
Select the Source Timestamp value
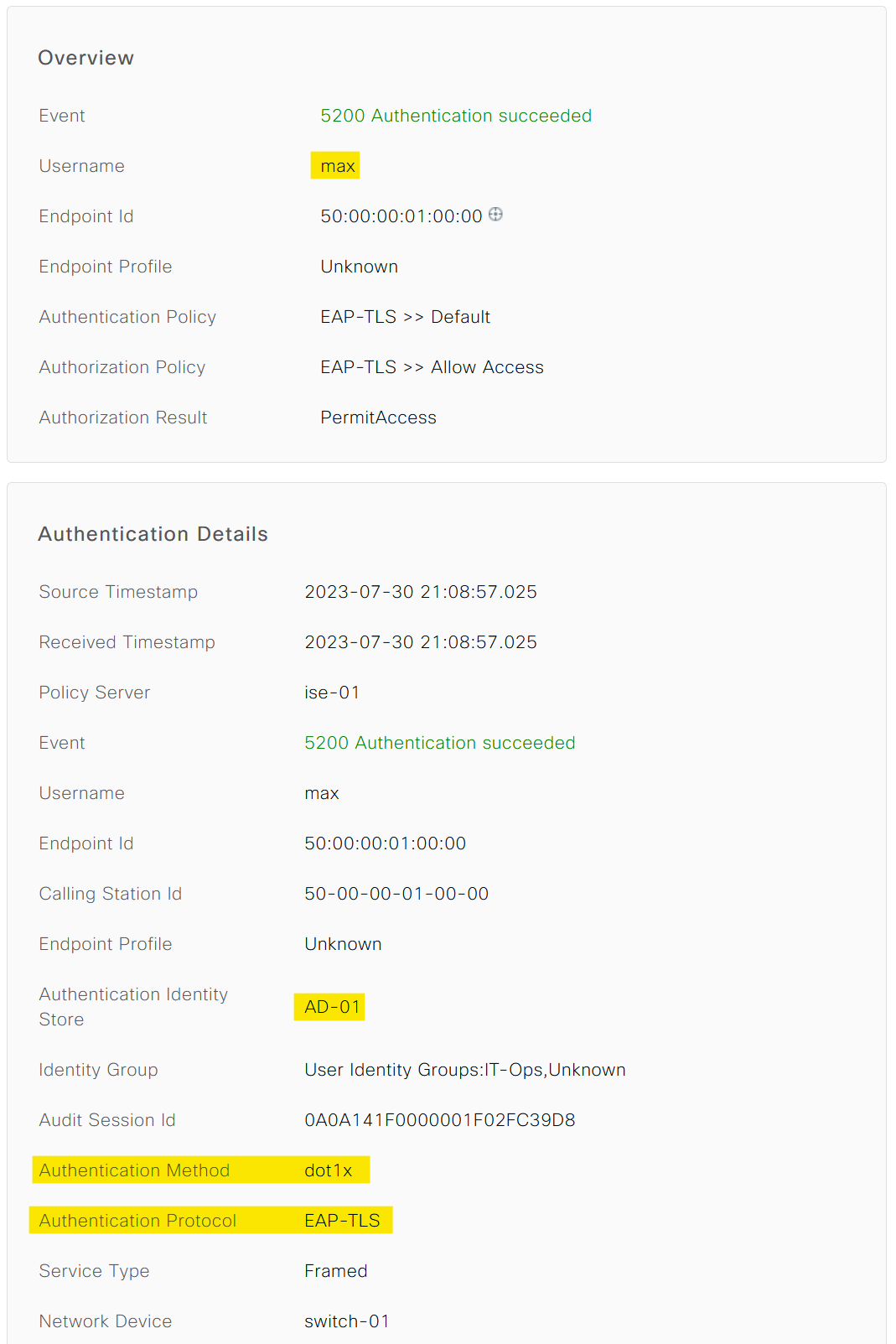(x=421, y=592)
